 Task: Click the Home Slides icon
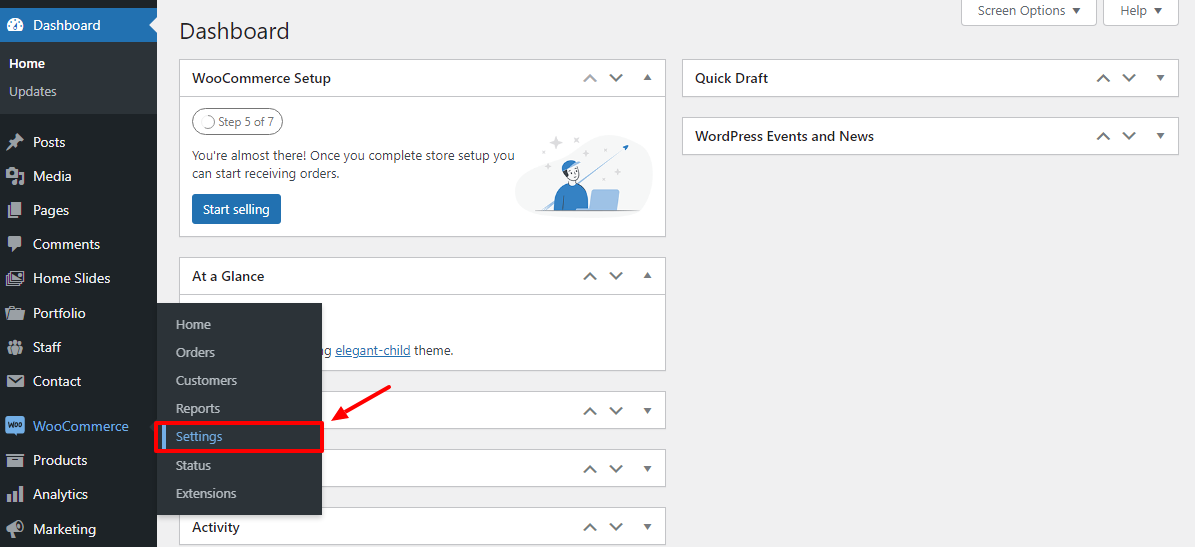click(x=14, y=279)
